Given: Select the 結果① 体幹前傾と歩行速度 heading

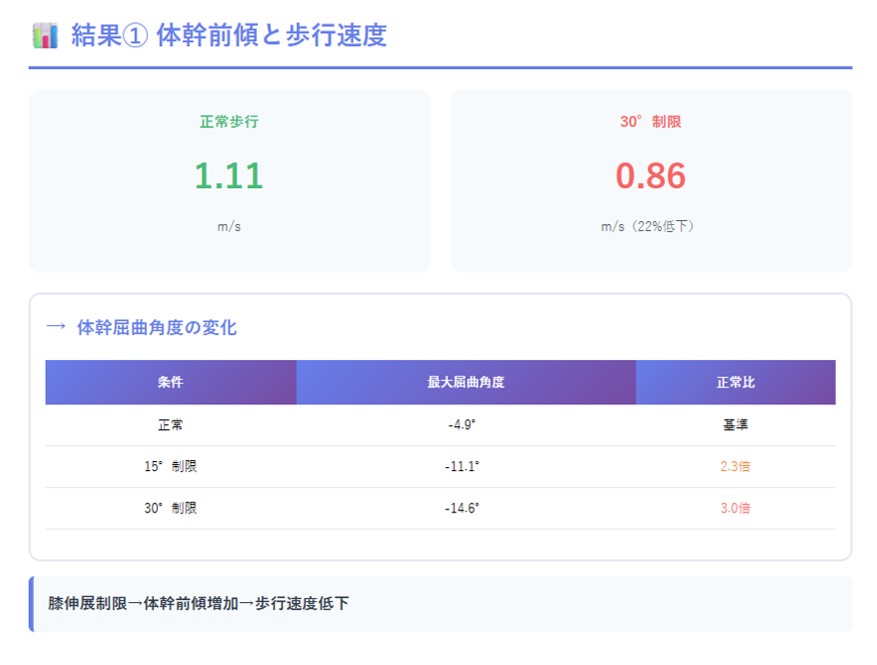Looking at the screenshot, I should [228, 36].
